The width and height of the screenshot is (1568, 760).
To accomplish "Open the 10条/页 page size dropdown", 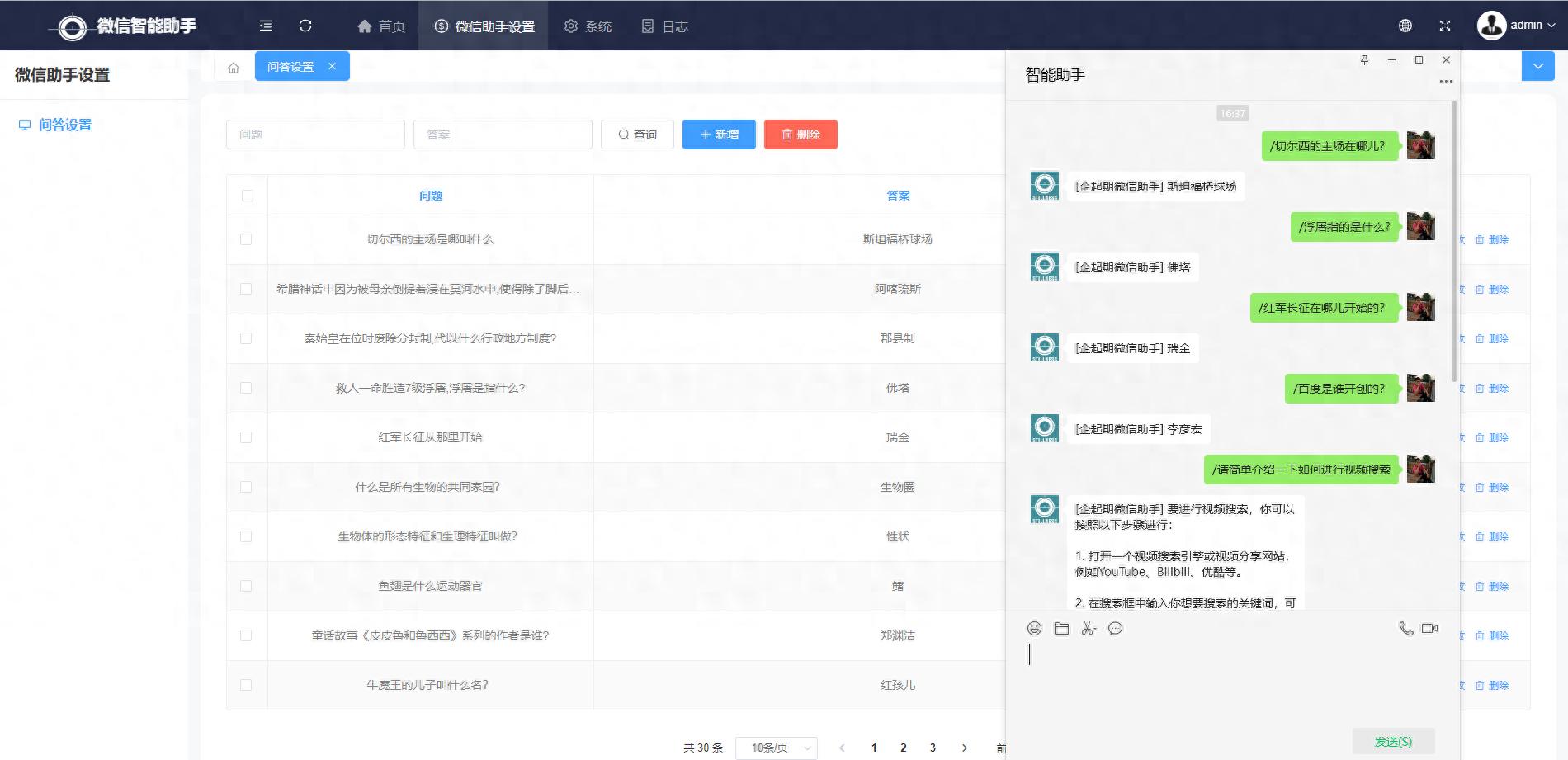I will pos(777,748).
